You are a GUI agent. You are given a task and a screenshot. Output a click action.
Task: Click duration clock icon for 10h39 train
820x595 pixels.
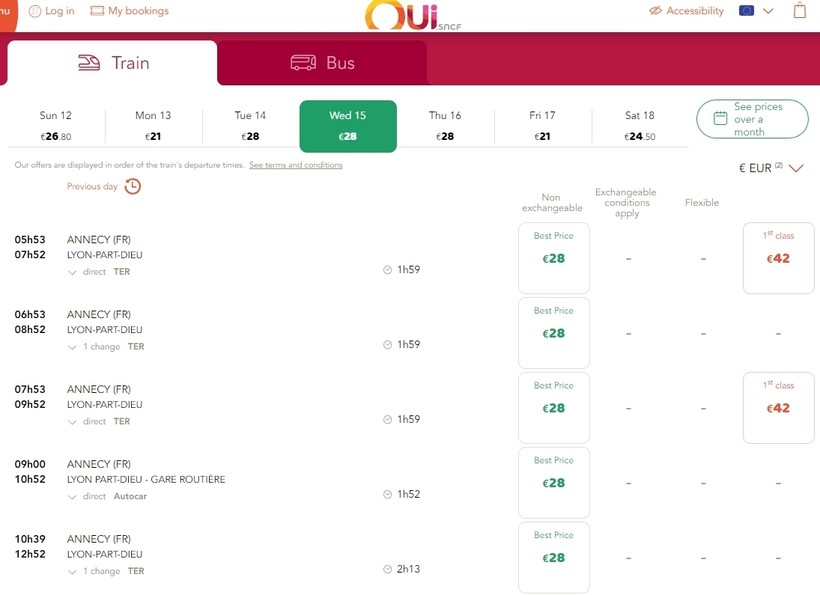388,569
